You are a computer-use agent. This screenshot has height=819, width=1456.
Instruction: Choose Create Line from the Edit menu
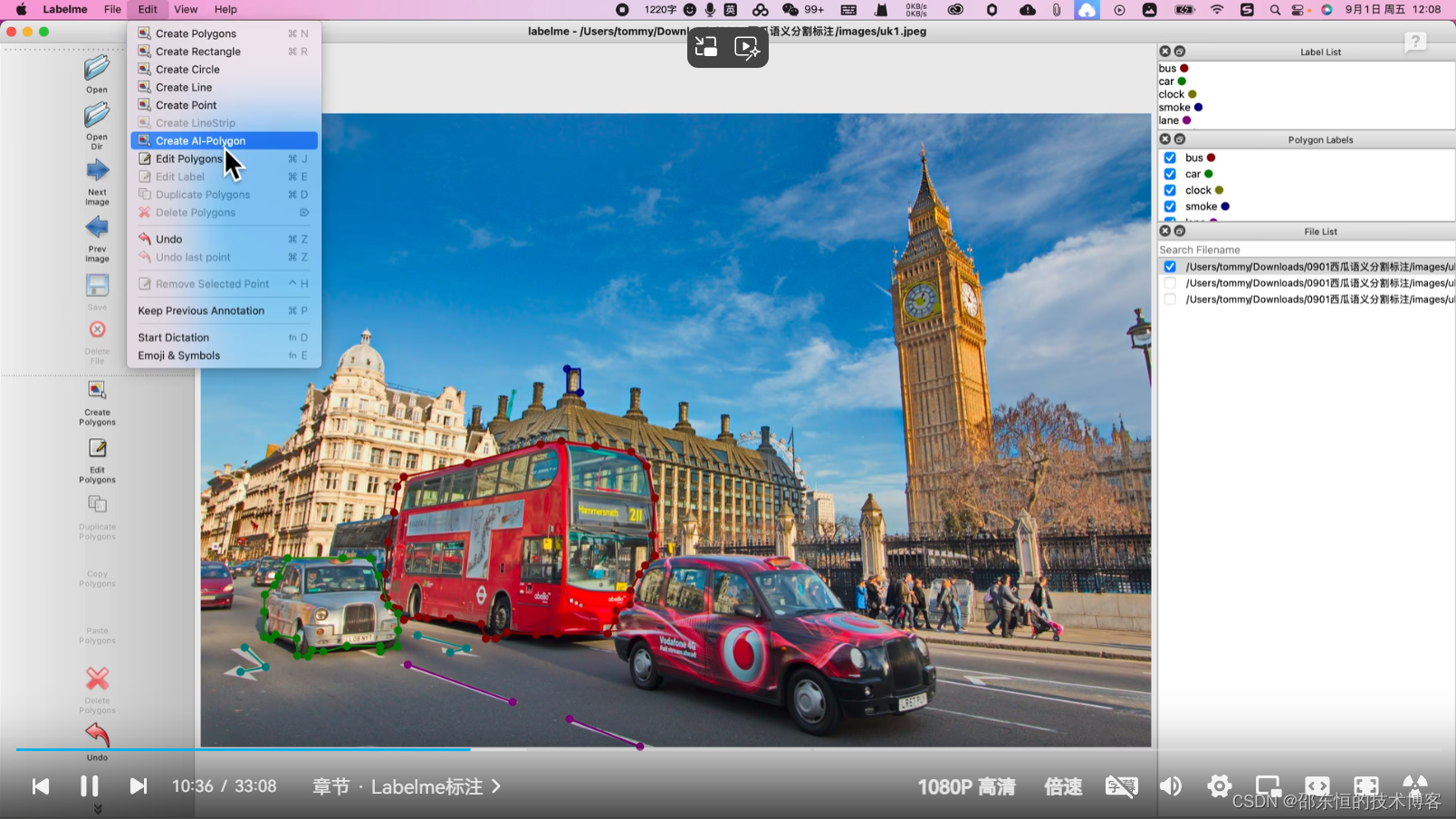(224, 88)
